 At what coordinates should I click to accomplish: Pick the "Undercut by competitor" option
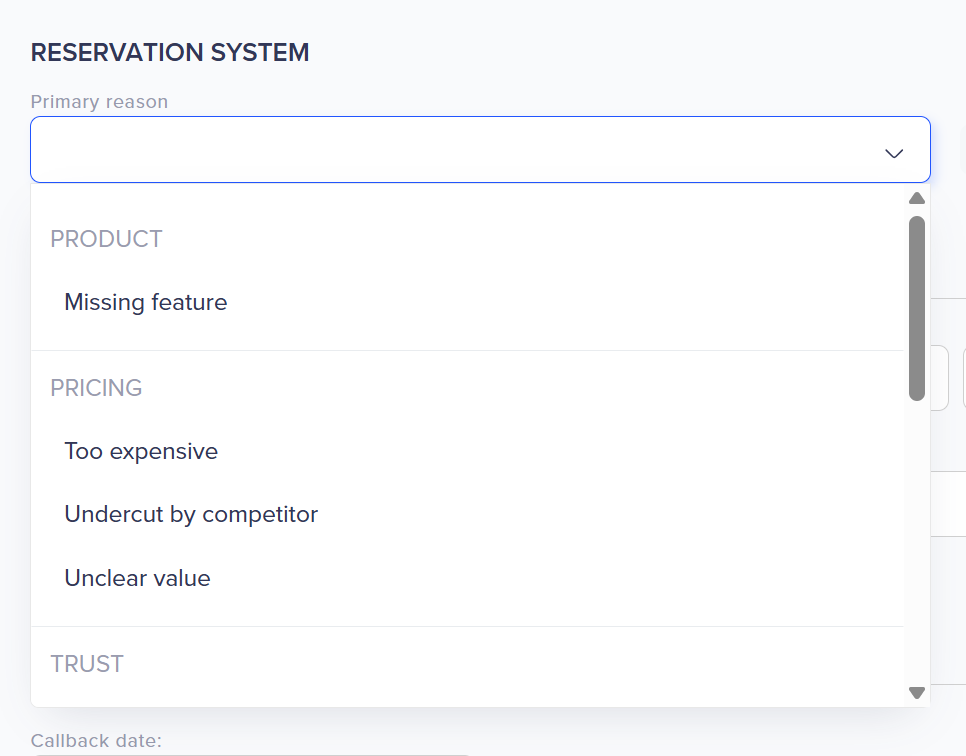tap(191, 515)
